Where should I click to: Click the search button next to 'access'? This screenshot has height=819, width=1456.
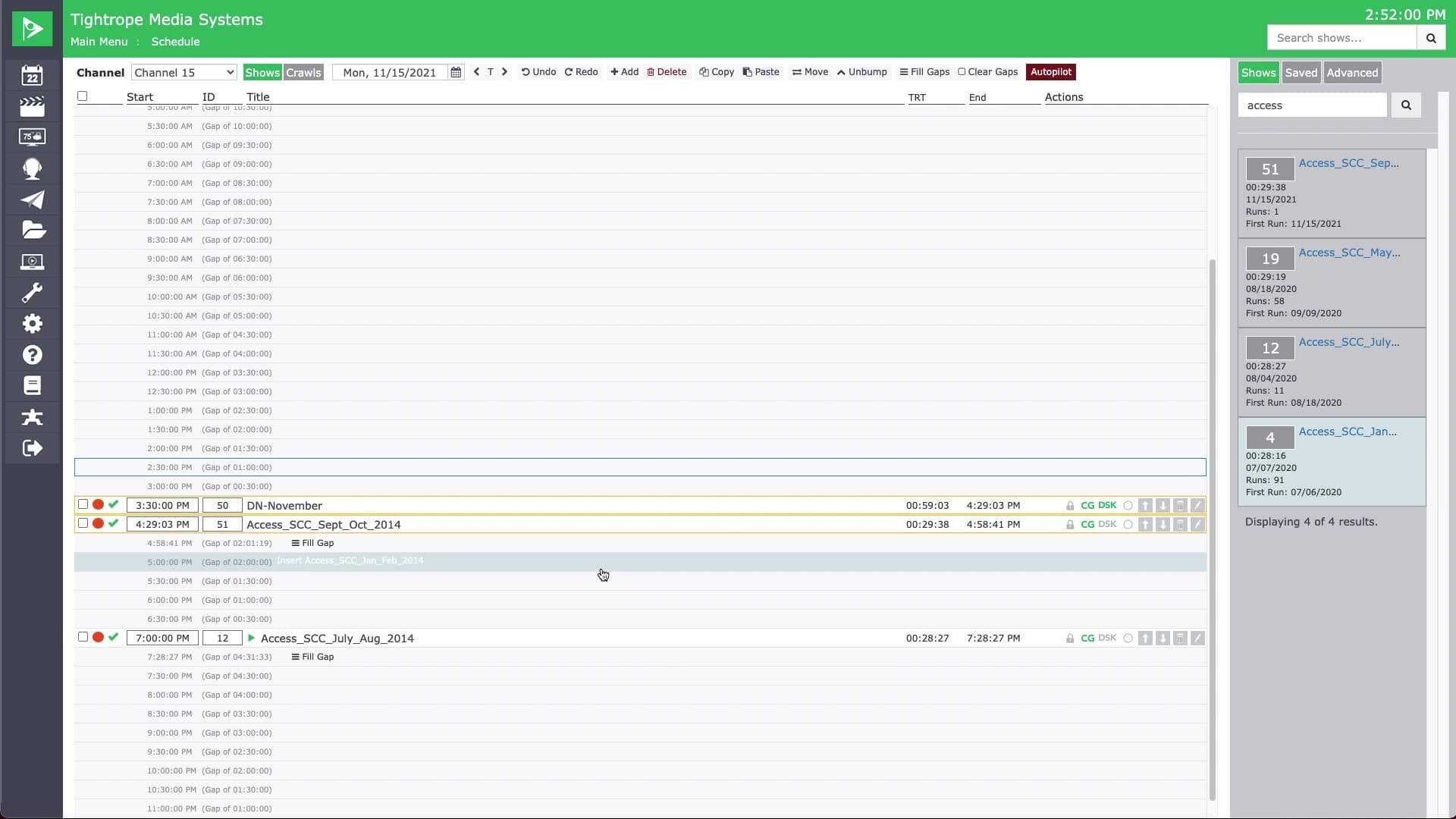click(x=1406, y=105)
